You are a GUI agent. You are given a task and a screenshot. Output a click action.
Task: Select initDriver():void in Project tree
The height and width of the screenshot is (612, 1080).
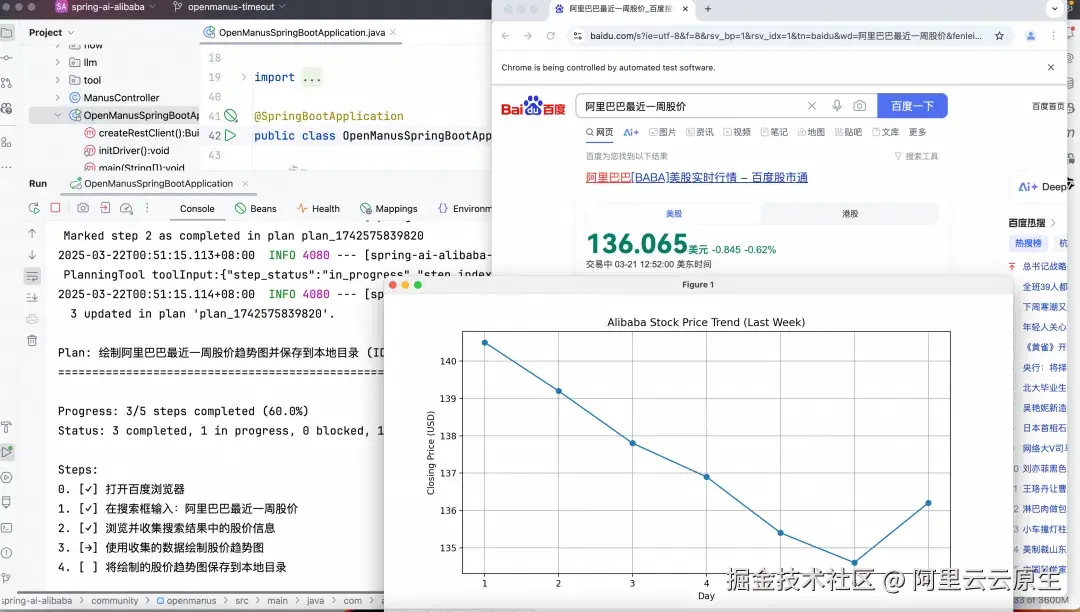134,151
